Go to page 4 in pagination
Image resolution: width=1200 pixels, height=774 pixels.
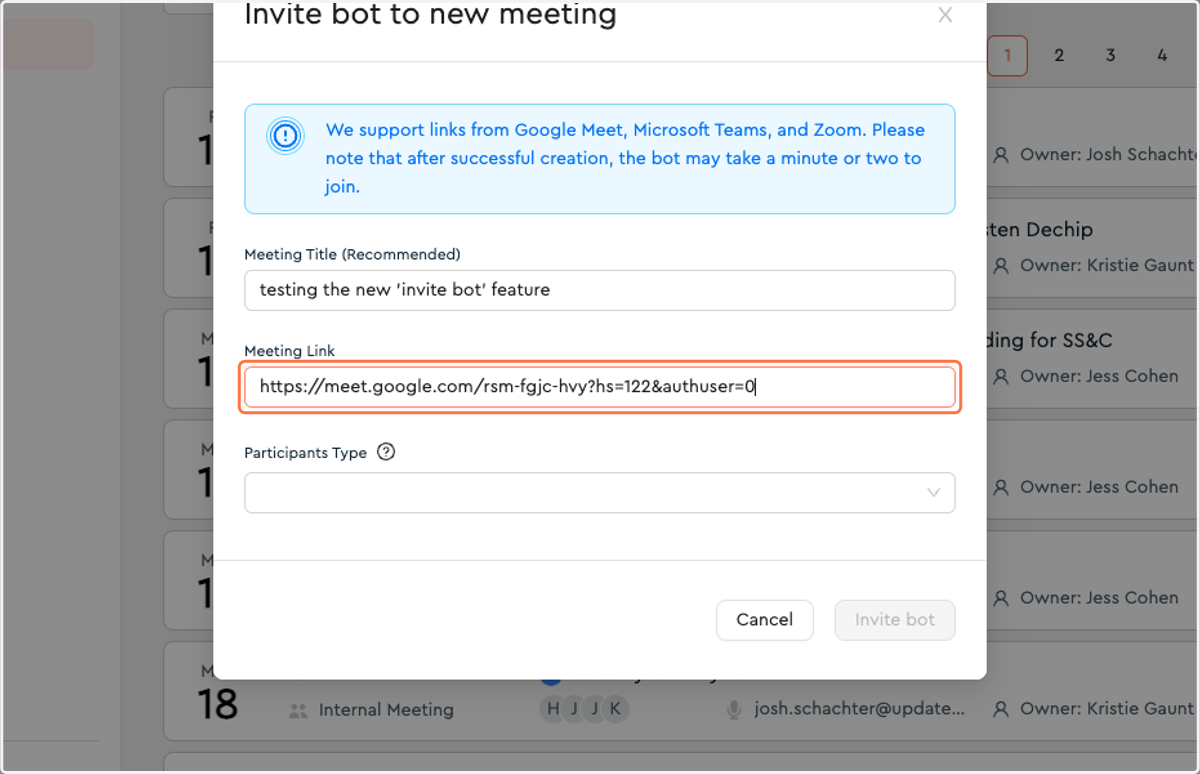1162,56
